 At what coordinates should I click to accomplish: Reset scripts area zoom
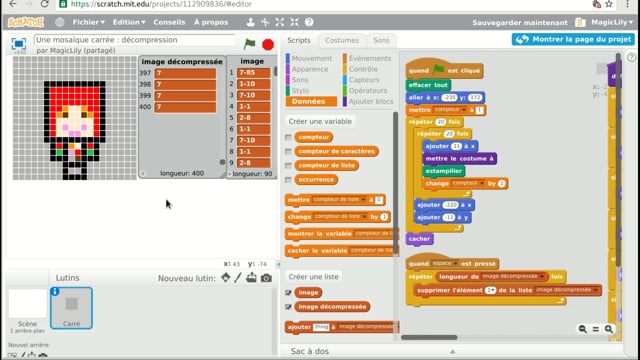point(596,329)
